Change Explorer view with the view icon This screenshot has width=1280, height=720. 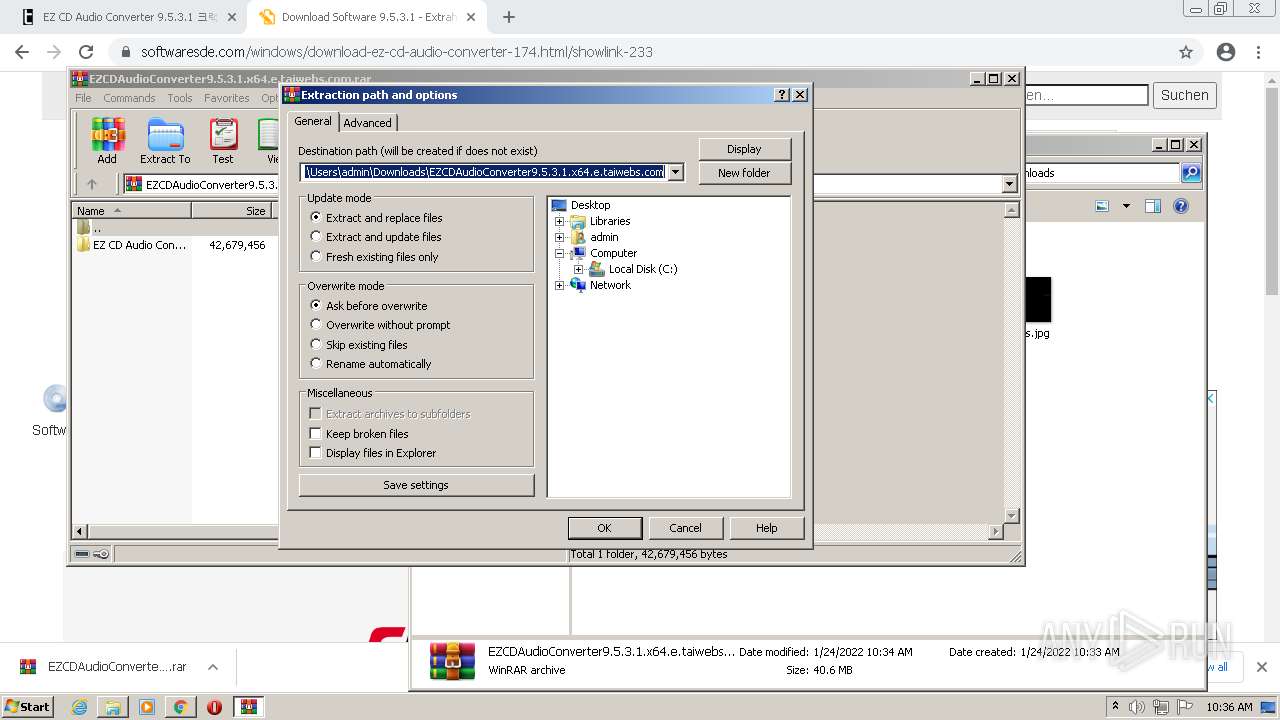1102,206
